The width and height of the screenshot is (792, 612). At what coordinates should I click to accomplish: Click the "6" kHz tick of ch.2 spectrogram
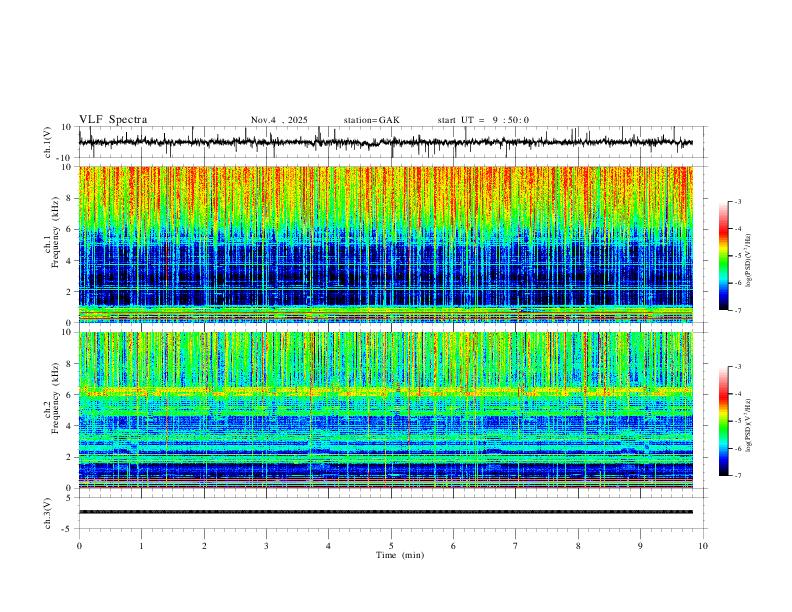coord(69,395)
